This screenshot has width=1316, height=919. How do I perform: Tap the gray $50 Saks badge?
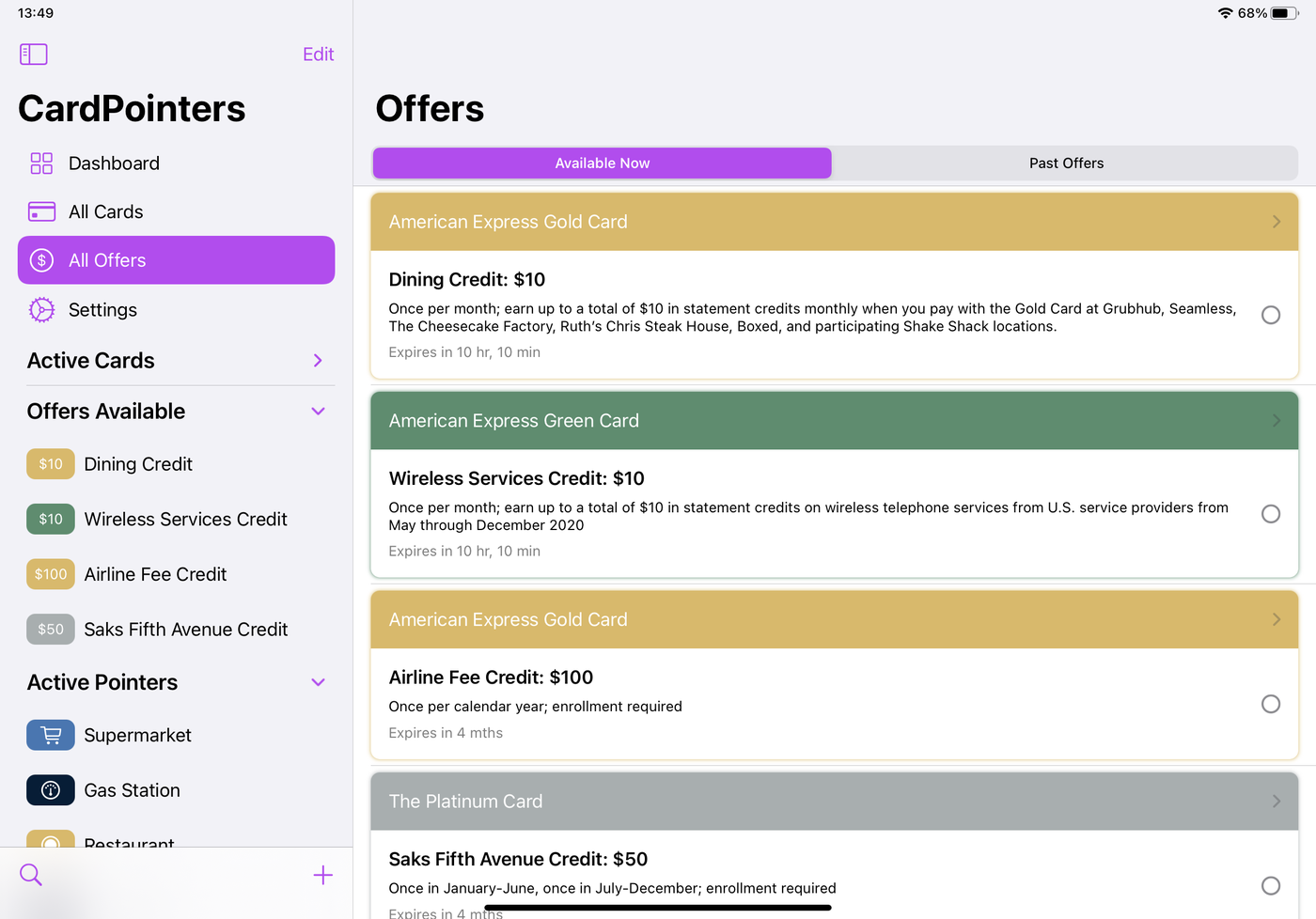51,630
